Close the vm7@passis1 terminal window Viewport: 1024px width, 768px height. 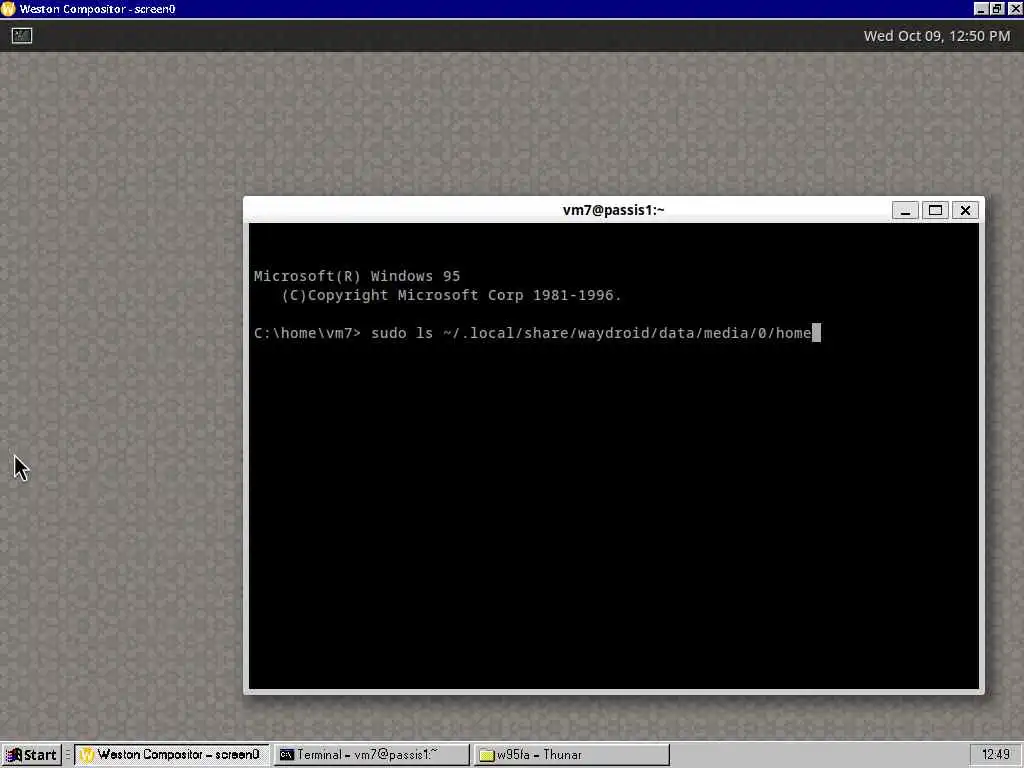pos(965,210)
